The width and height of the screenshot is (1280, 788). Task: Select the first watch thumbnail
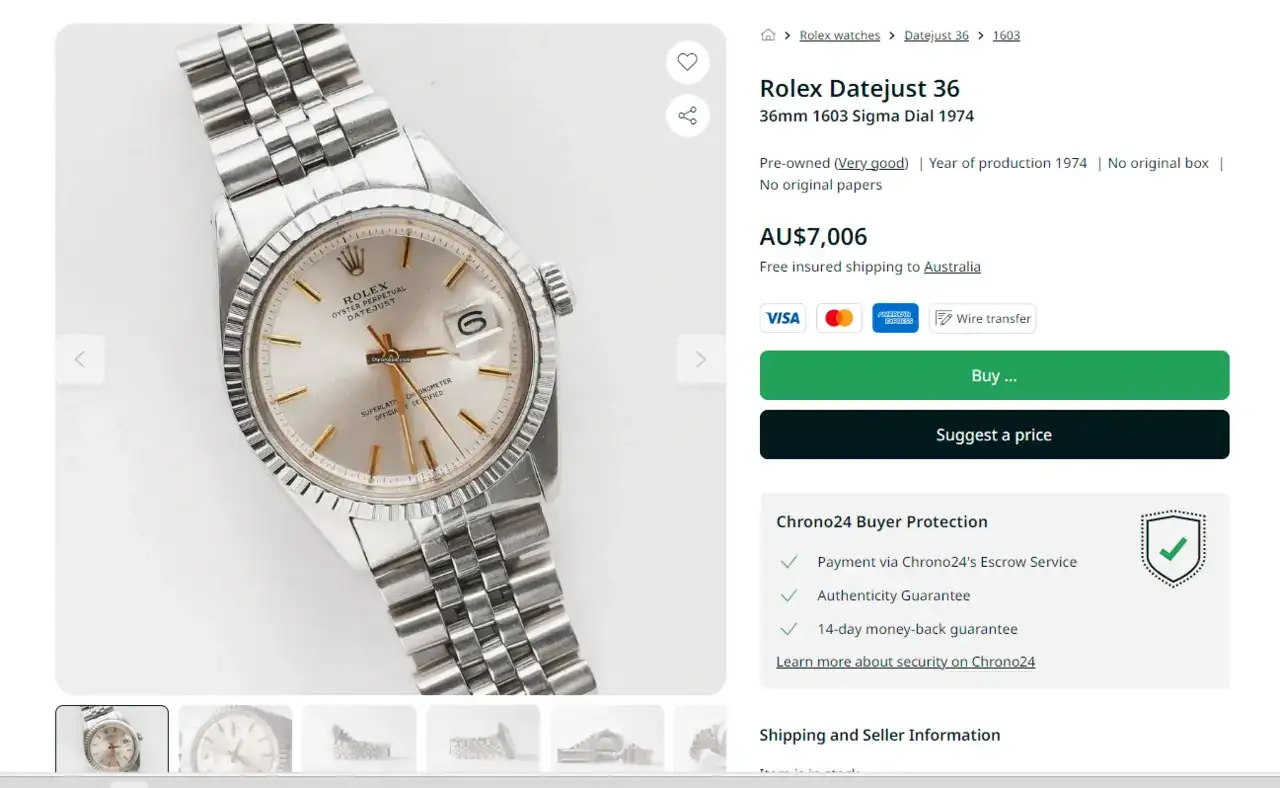(112, 739)
